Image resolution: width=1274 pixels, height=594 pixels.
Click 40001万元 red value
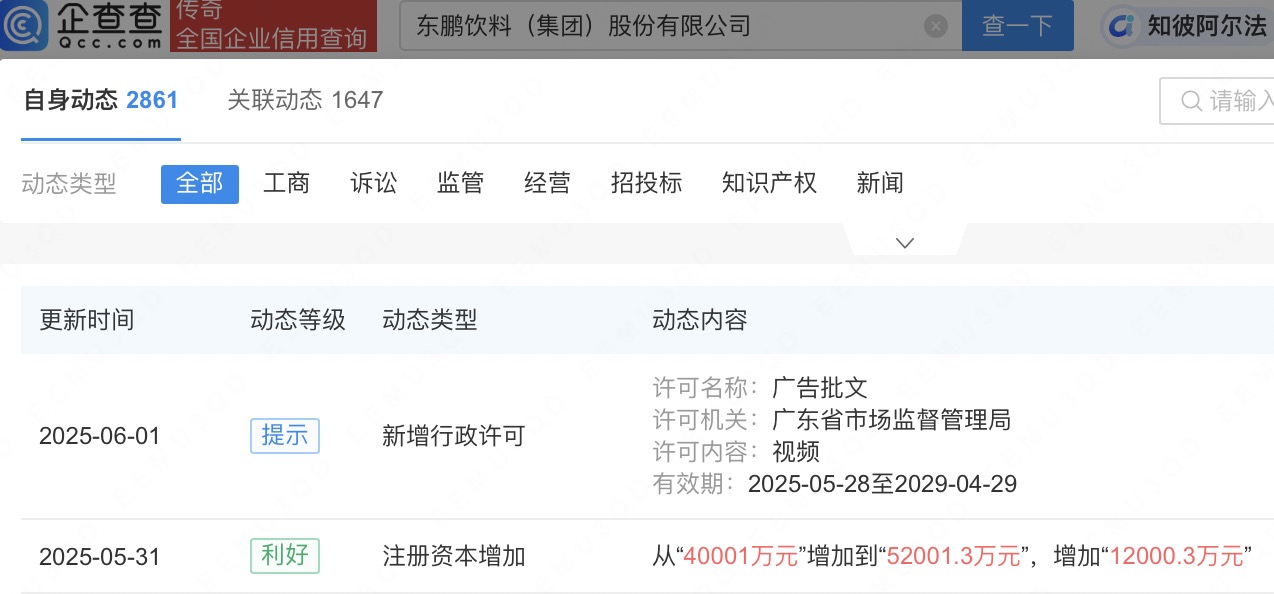(x=741, y=556)
